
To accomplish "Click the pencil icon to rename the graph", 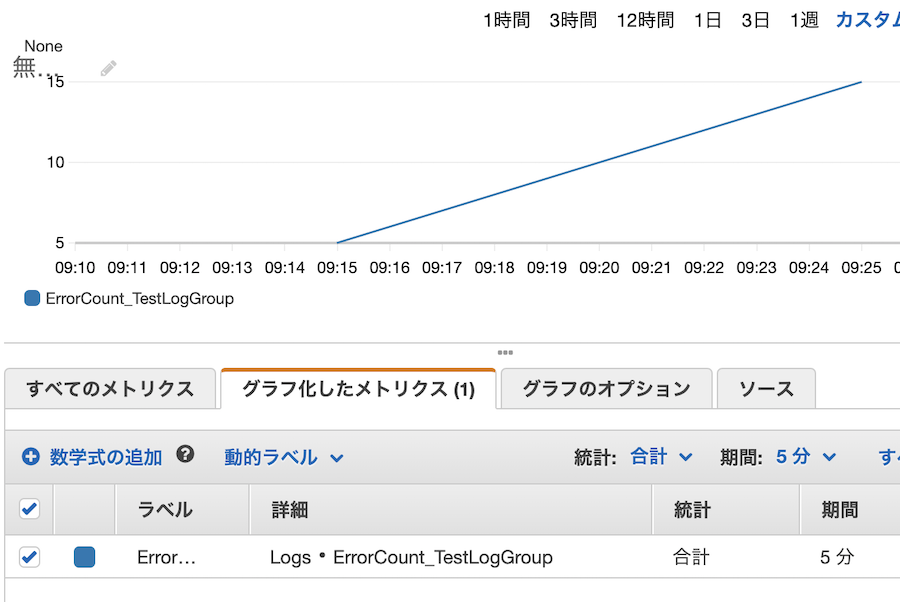I will (x=108, y=67).
